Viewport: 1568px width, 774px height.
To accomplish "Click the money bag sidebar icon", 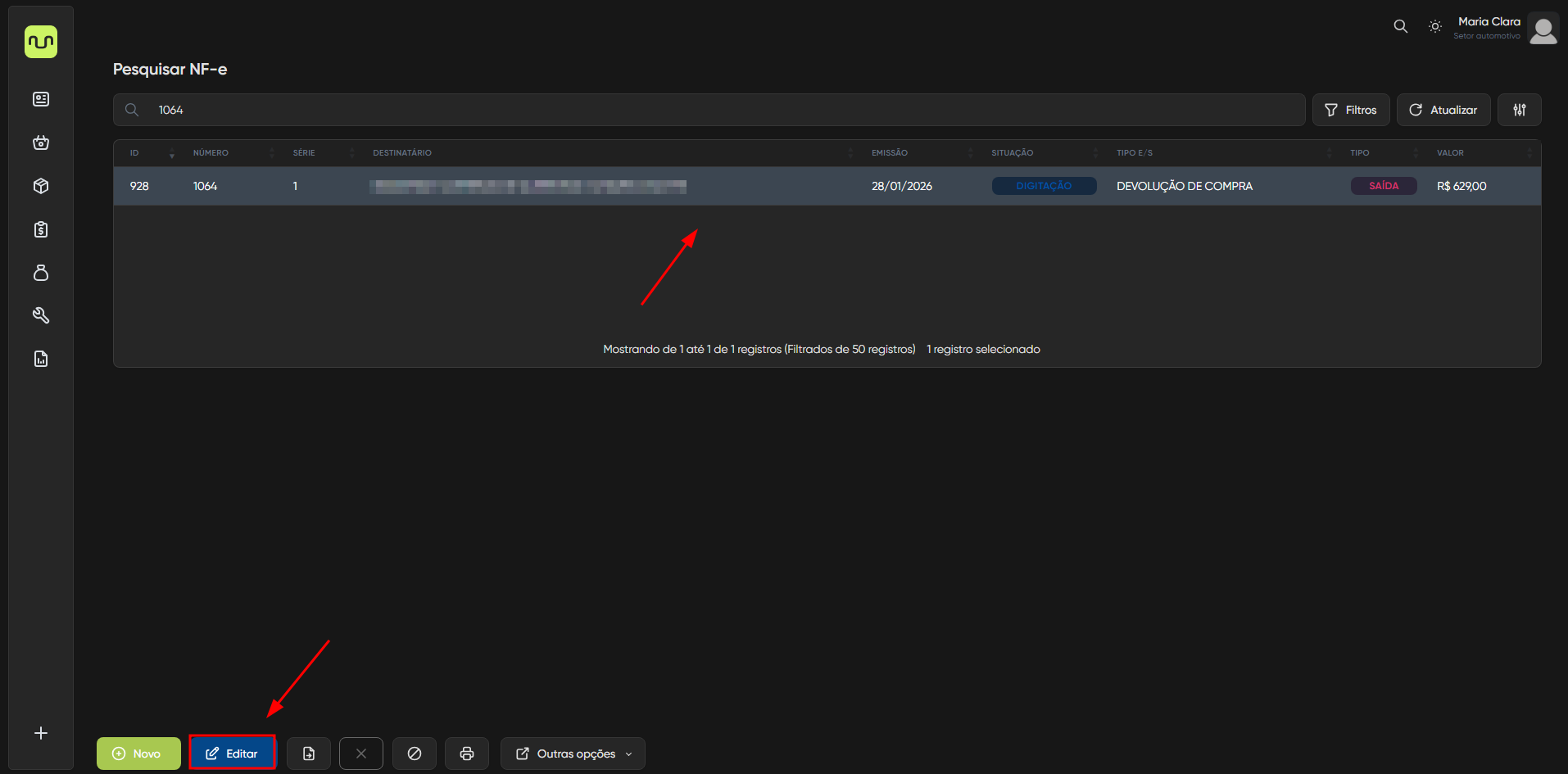I will coord(41,273).
